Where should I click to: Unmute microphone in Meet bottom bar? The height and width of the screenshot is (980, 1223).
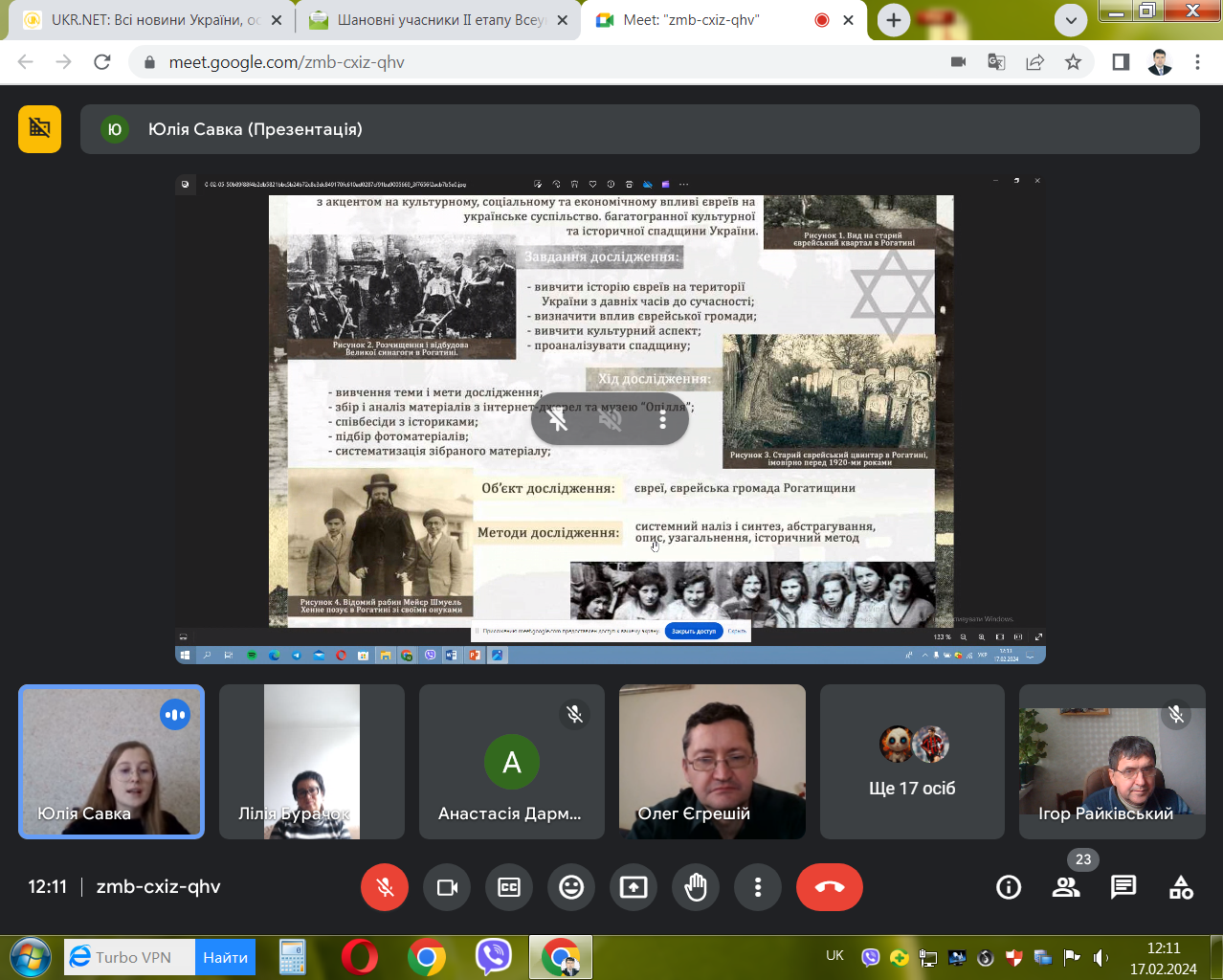[x=385, y=887]
